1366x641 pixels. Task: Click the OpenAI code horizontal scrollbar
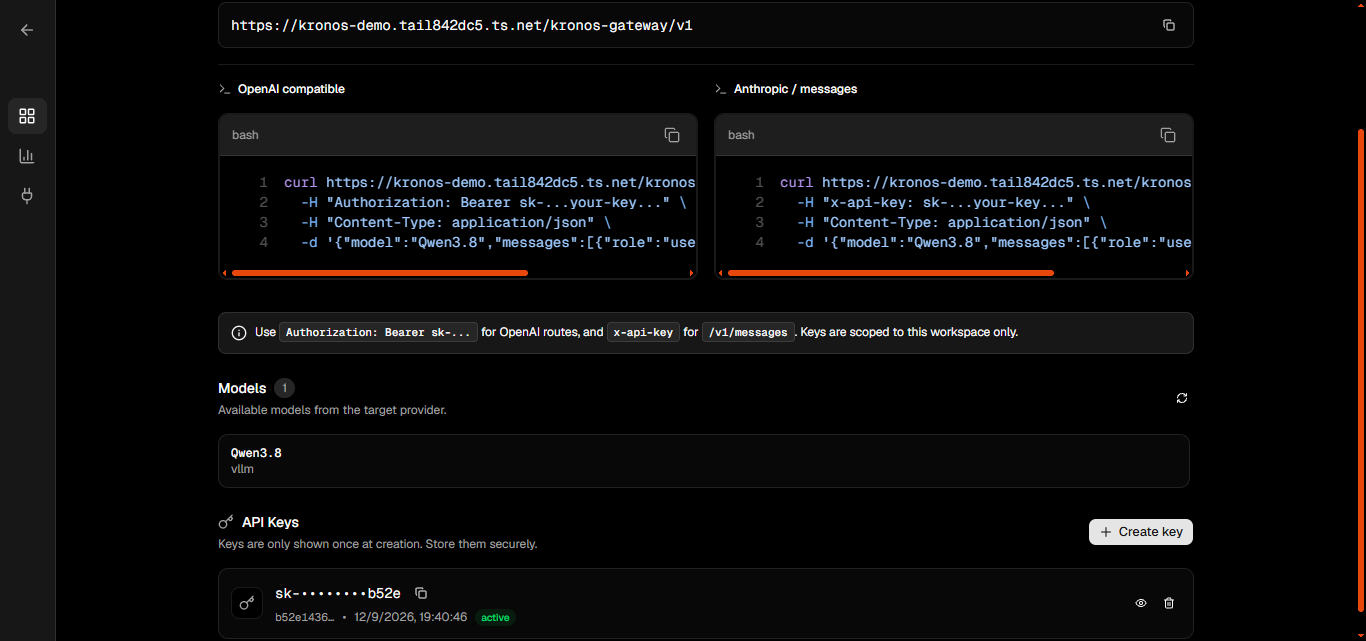click(380, 272)
